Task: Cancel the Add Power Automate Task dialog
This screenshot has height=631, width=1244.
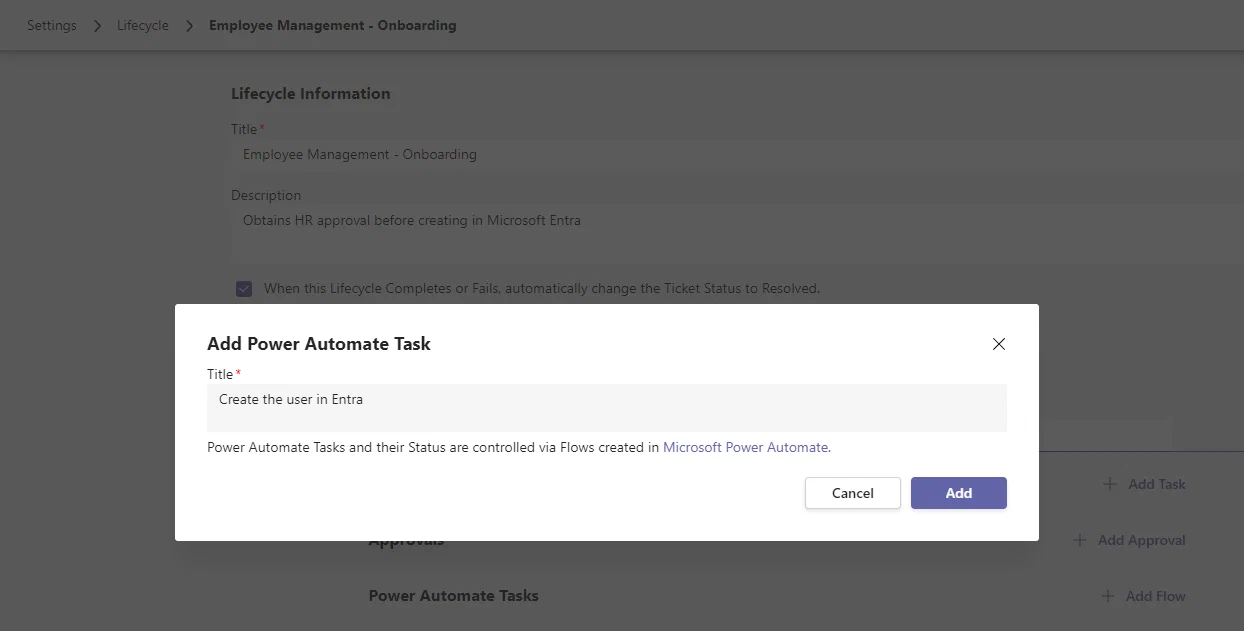Action: point(853,493)
